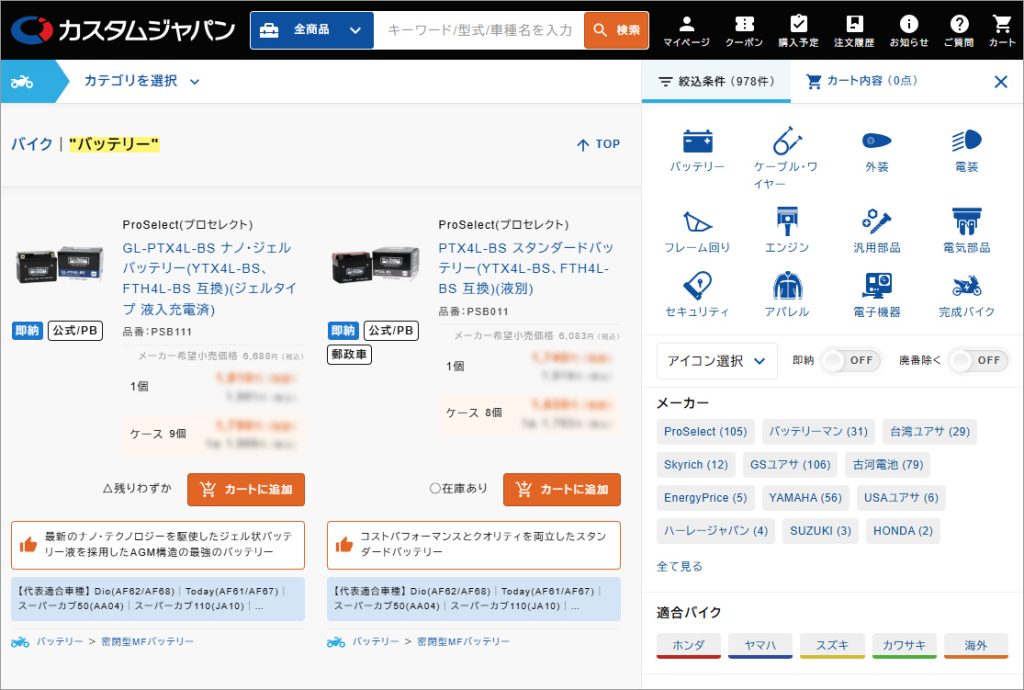1024x690 pixels.
Task: Open the GL-PTX4L-BS ナノ・ジェルバッテリー product link
Action: [210, 279]
